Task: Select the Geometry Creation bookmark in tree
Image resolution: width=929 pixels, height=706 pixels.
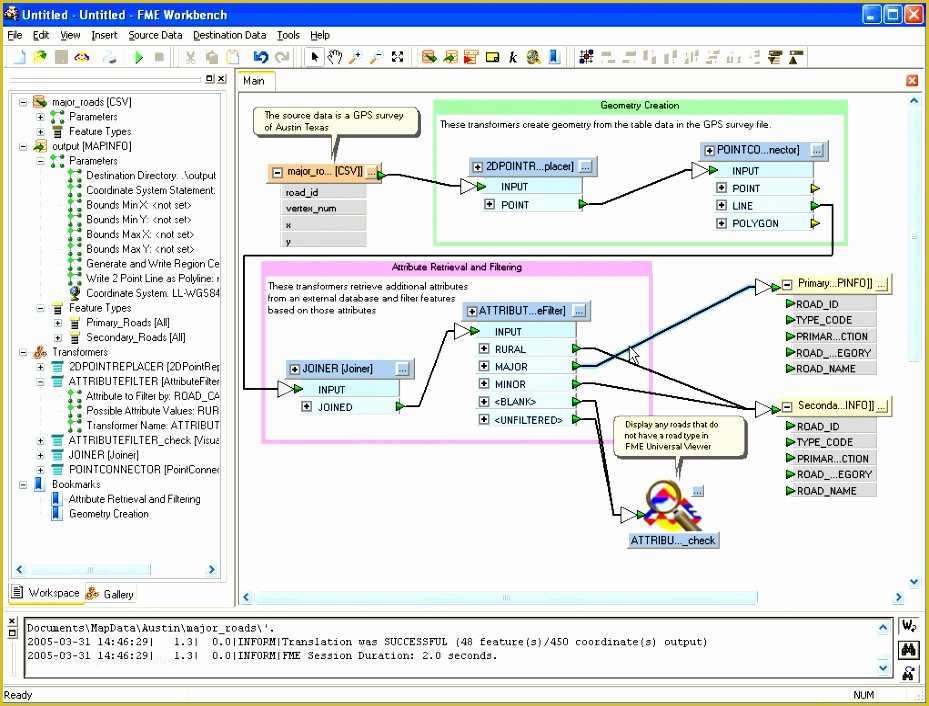Action: click(109, 514)
